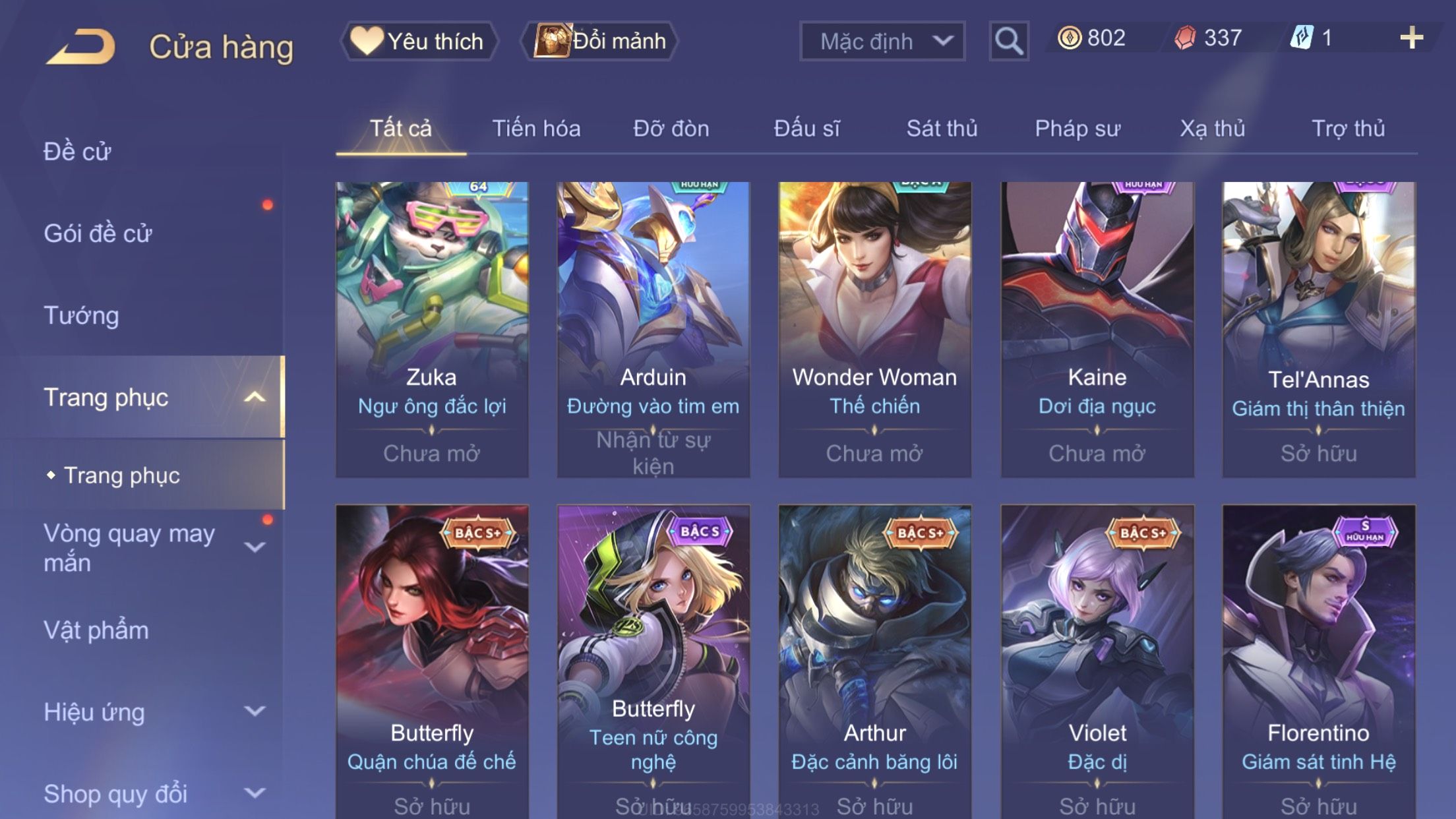Viewport: 1456px width, 819px height.
Task: Switch to the Pháp sư tab
Action: [x=1077, y=128]
